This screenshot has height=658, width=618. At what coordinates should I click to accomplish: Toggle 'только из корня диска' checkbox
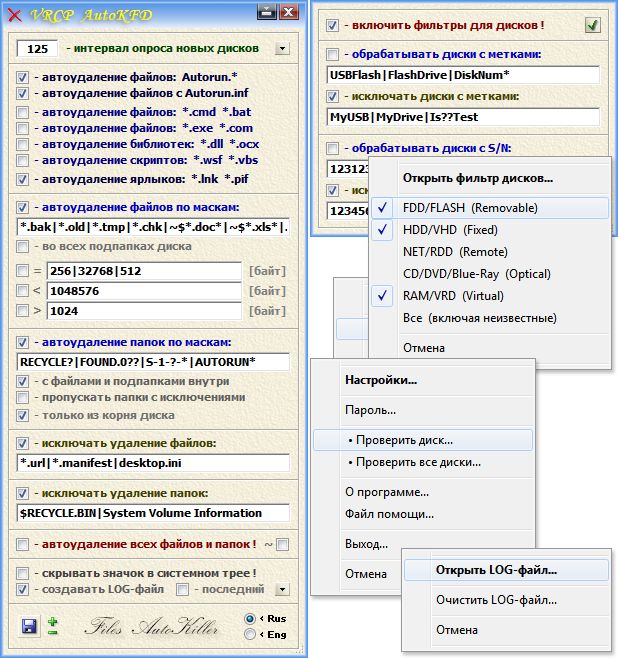23,415
